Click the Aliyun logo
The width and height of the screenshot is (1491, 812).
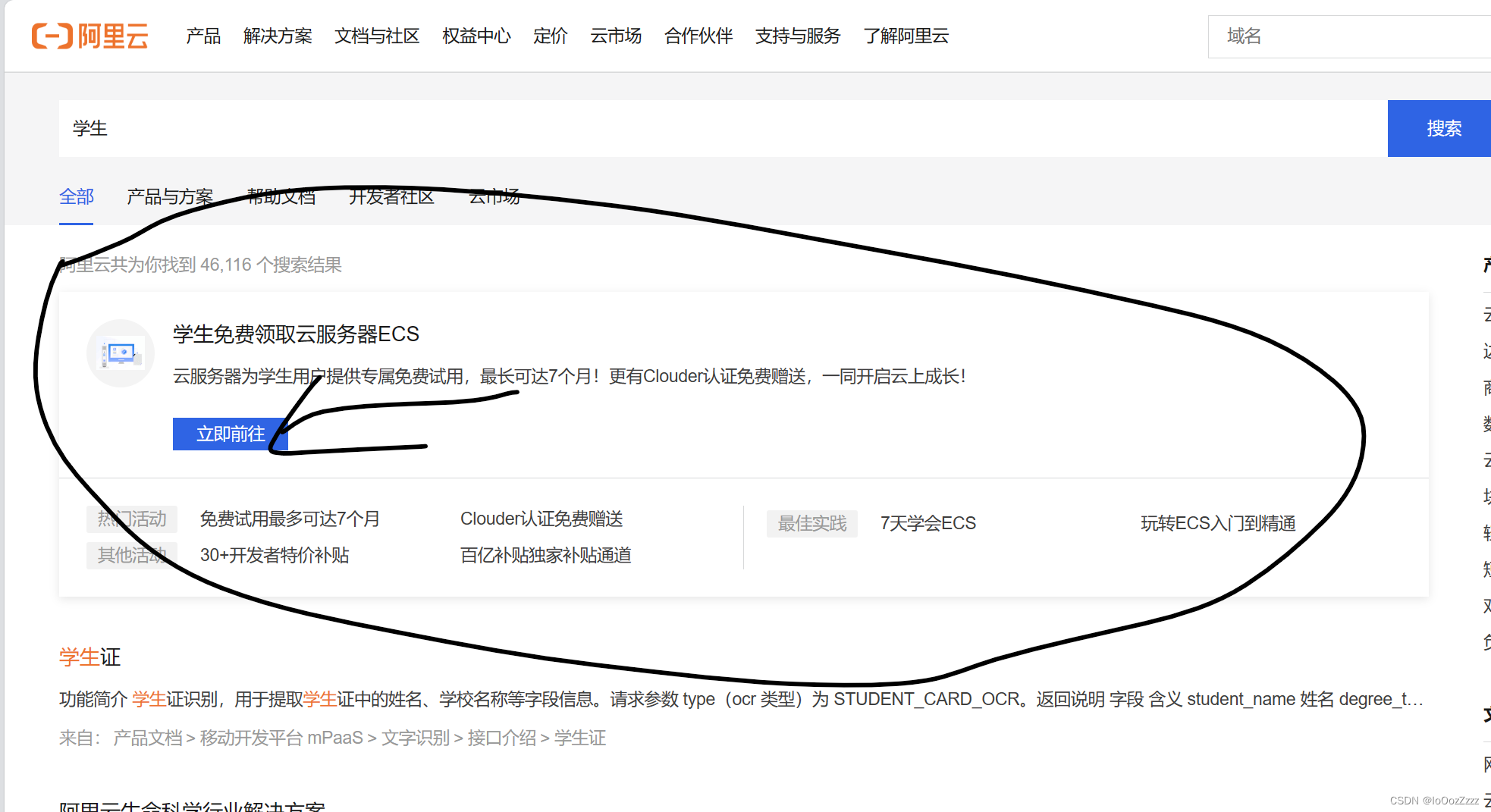pyautogui.click(x=89, y=36)
